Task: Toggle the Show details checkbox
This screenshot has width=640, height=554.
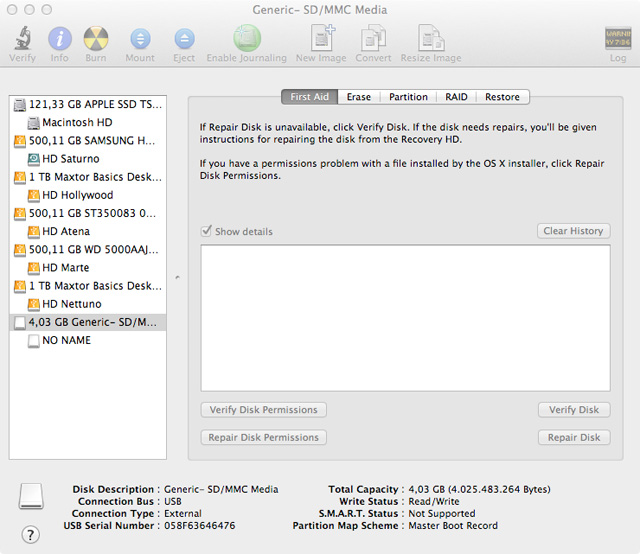Action: tap(207, 232)
